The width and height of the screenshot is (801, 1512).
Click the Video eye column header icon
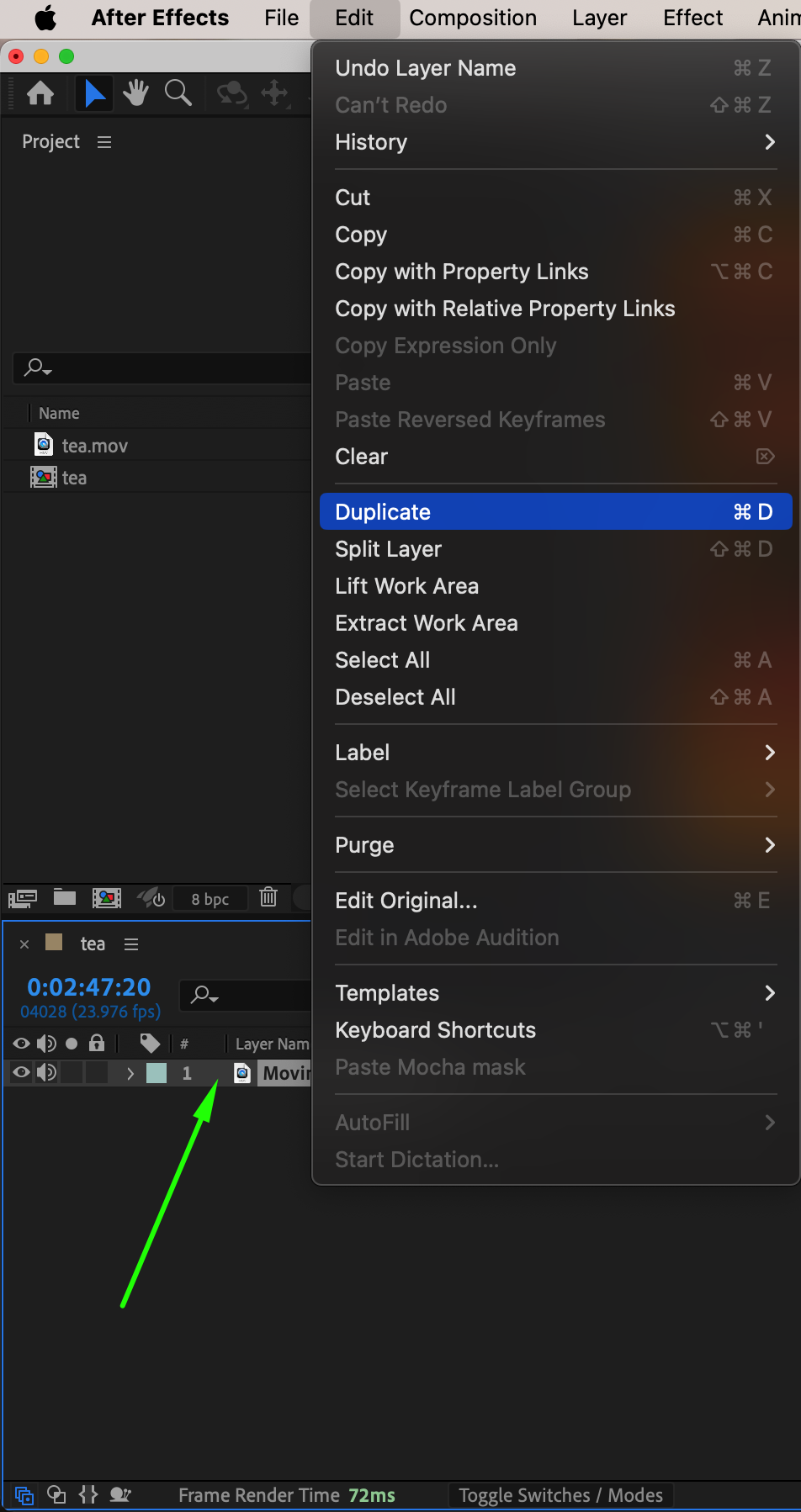pos(21,1044)
